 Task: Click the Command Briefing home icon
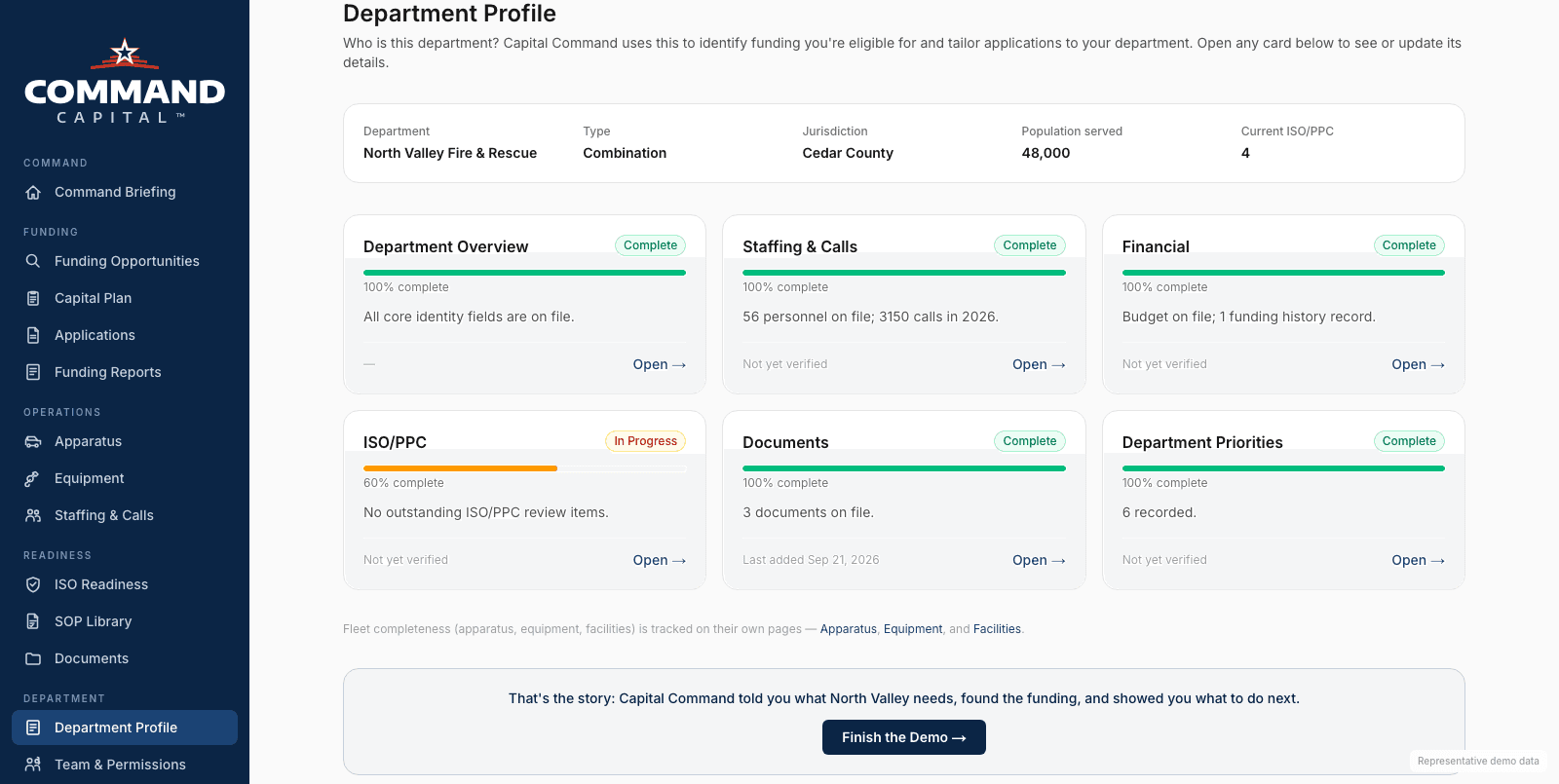tap(33, 192)
